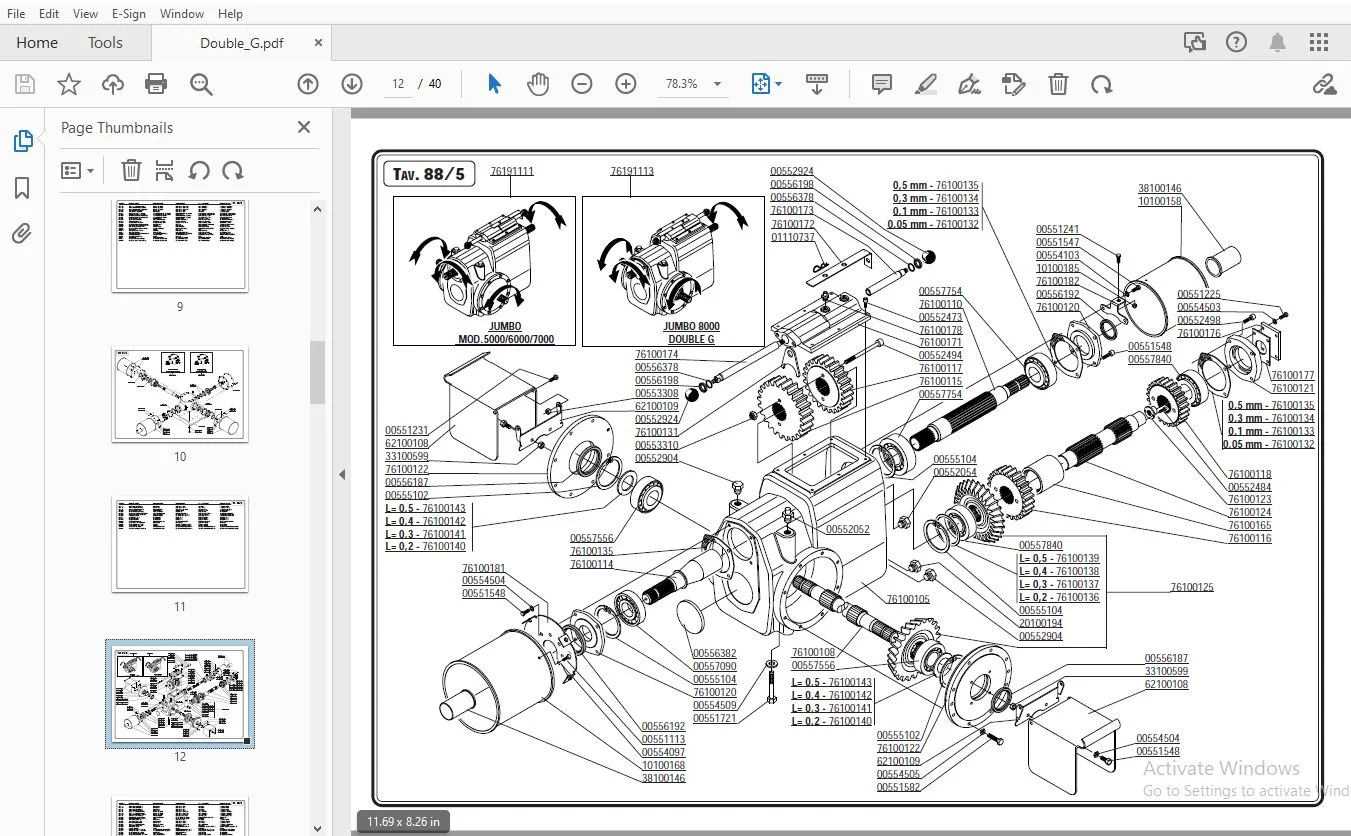Open the apps grid launcher
This screenshot has width=1351, height=836.
tap(1319, 42)
